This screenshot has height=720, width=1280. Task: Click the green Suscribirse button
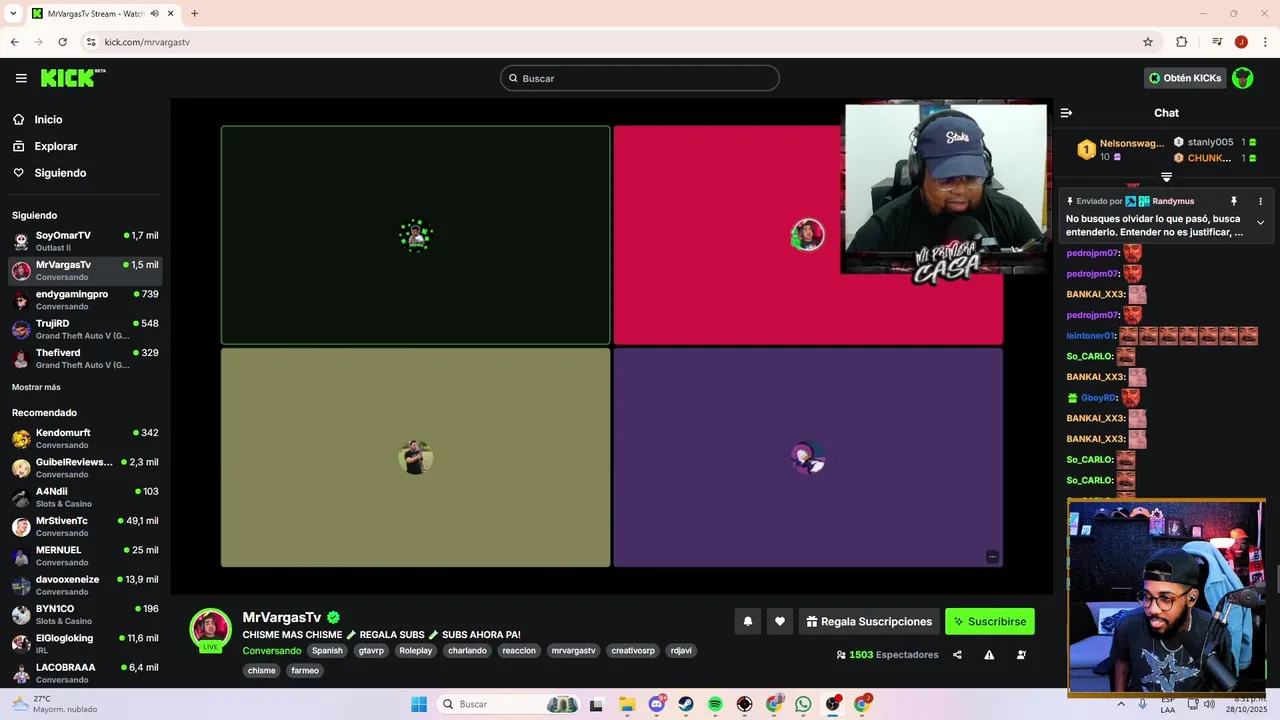(990, 621)
